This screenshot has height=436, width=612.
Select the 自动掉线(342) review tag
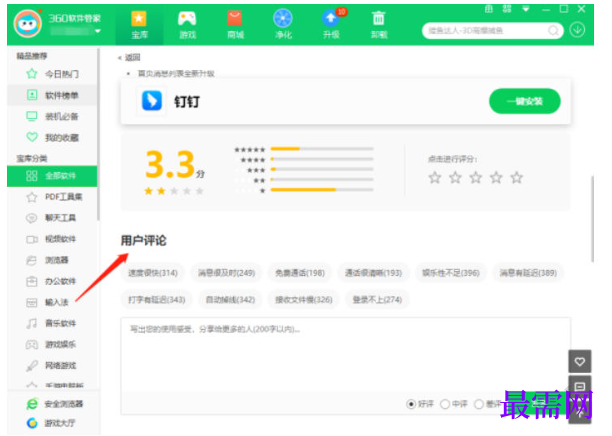230,300
